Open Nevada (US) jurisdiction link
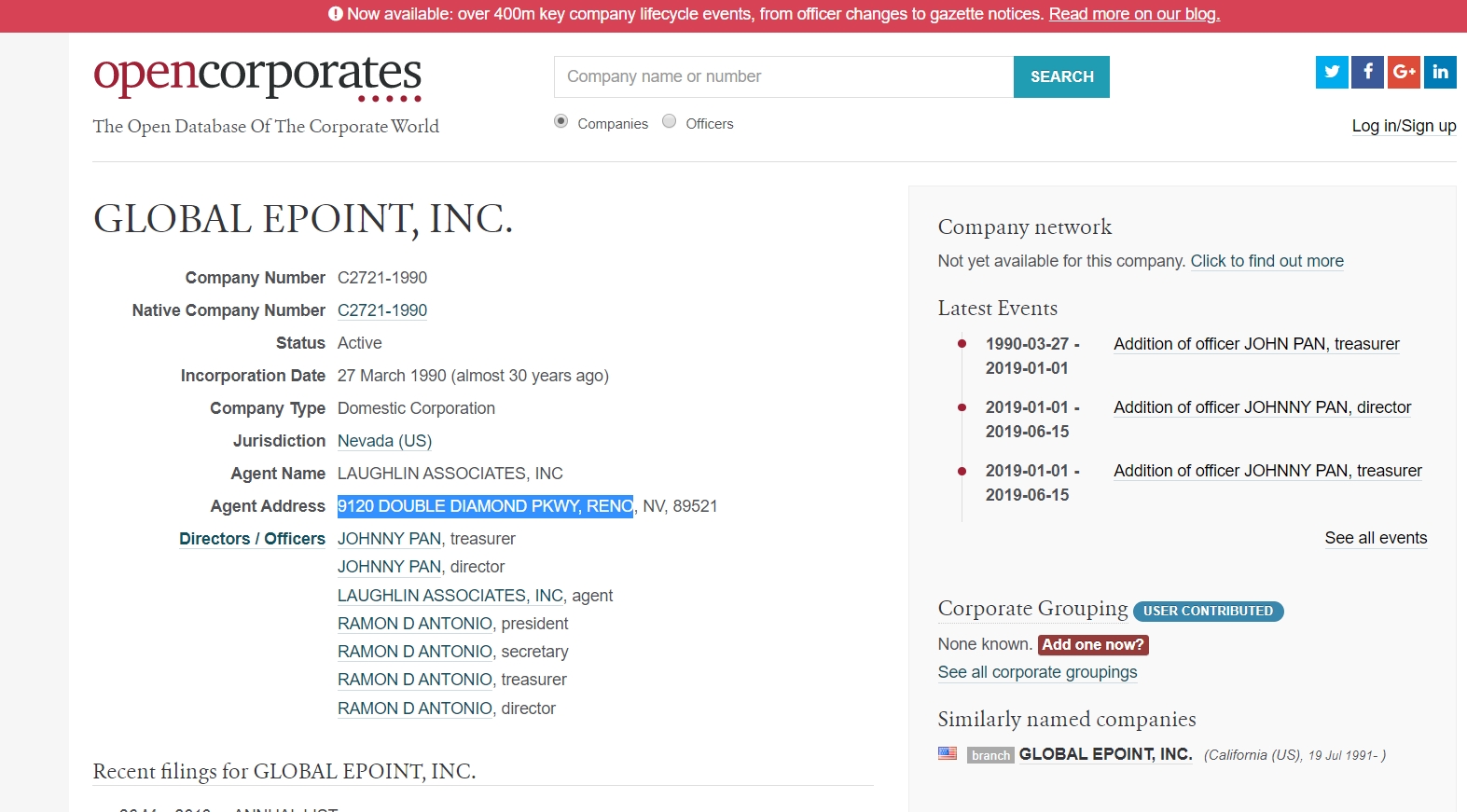Viewport: 1467px width, 812px height. click(x=384, y=441)
